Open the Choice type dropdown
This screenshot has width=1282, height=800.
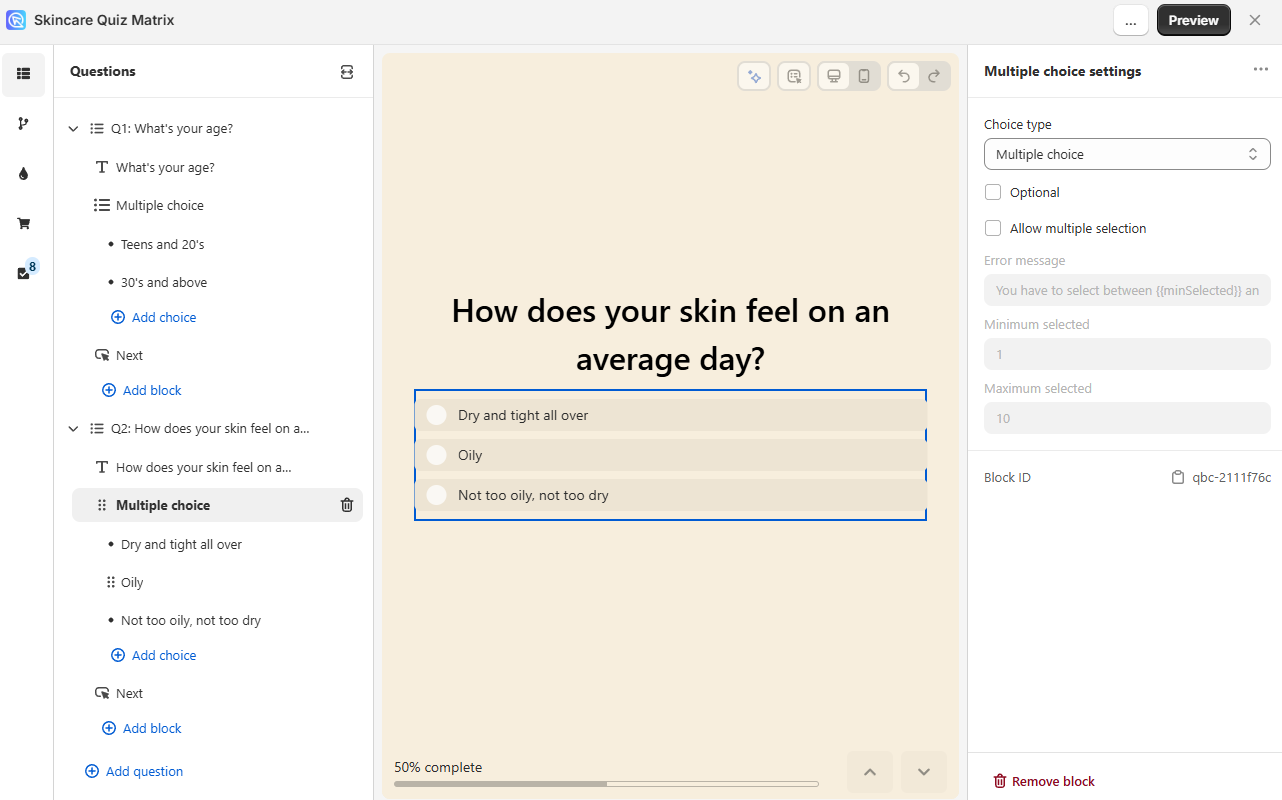1127,154
